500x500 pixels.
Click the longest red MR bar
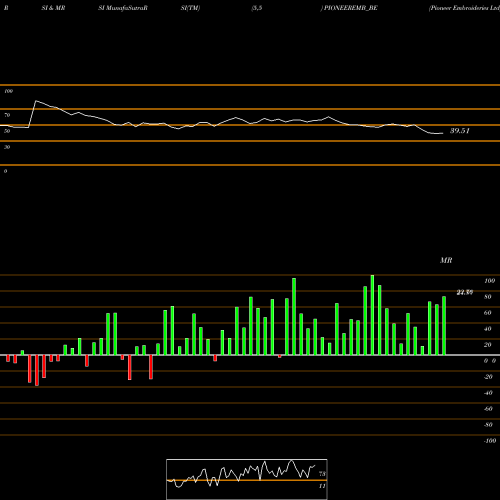37,370
